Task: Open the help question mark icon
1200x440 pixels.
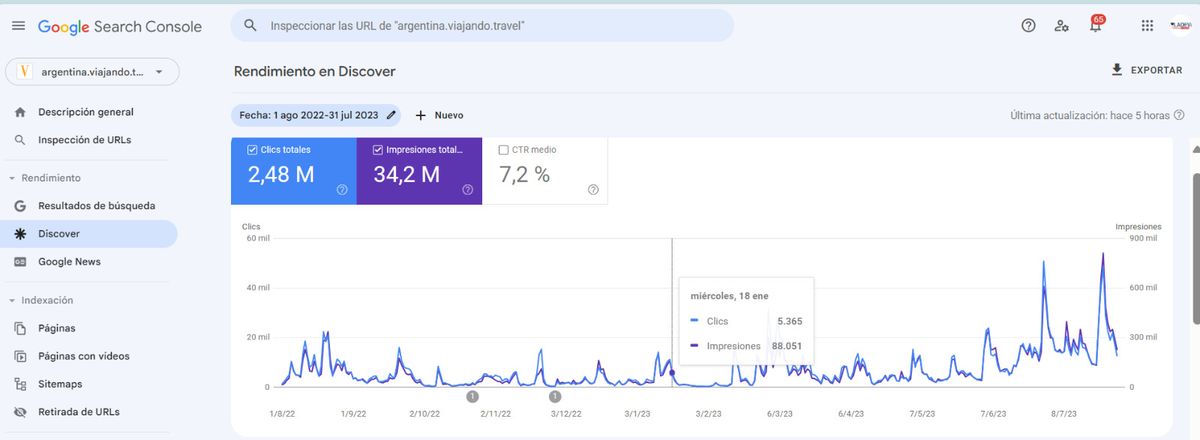Action: coord(1028,26)
